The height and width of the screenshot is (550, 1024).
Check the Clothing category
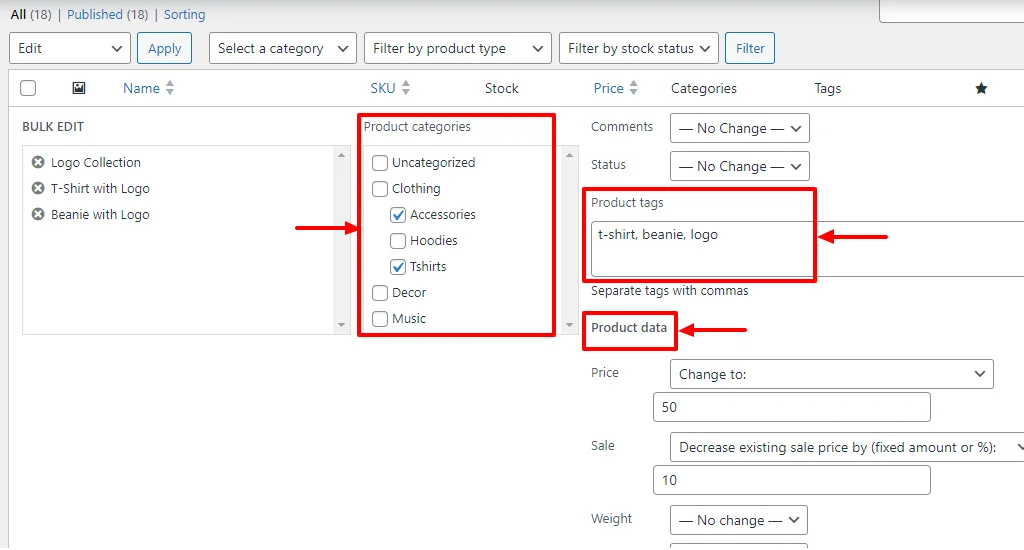click(379, 188)
